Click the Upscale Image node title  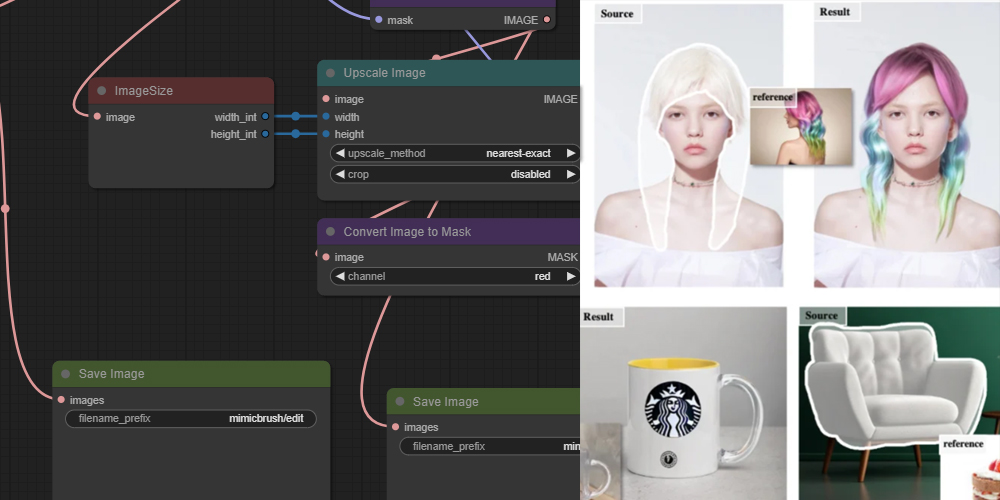tap(385, 73)
